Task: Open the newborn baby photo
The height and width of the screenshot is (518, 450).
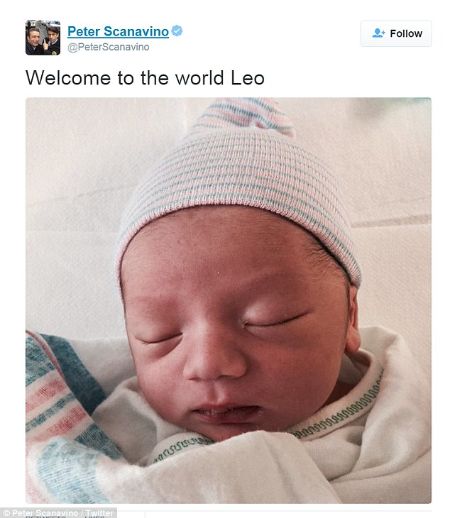Action: click(228, 300)
